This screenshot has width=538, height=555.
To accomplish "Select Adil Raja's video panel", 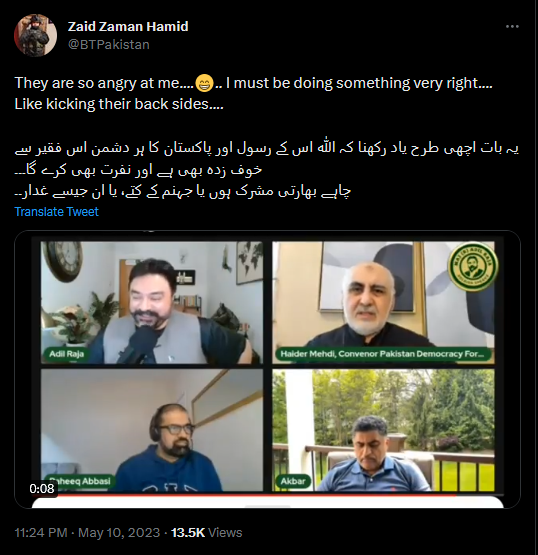I will (152, 303).
